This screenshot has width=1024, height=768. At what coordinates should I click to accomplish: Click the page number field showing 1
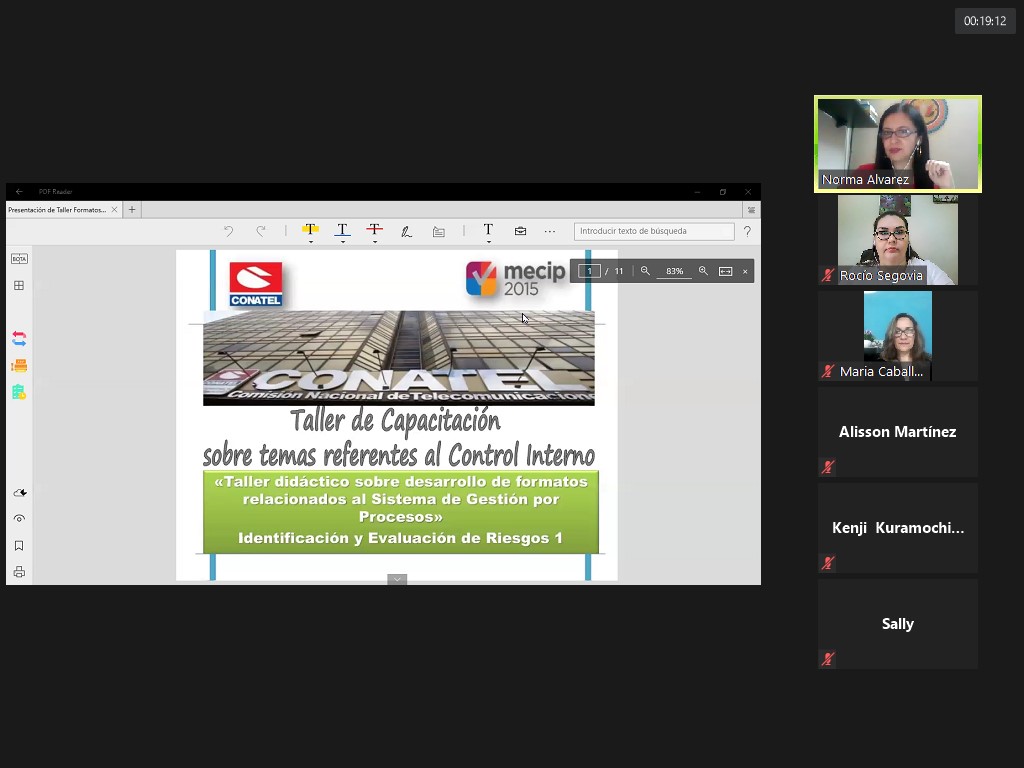(x=589, y=271)
